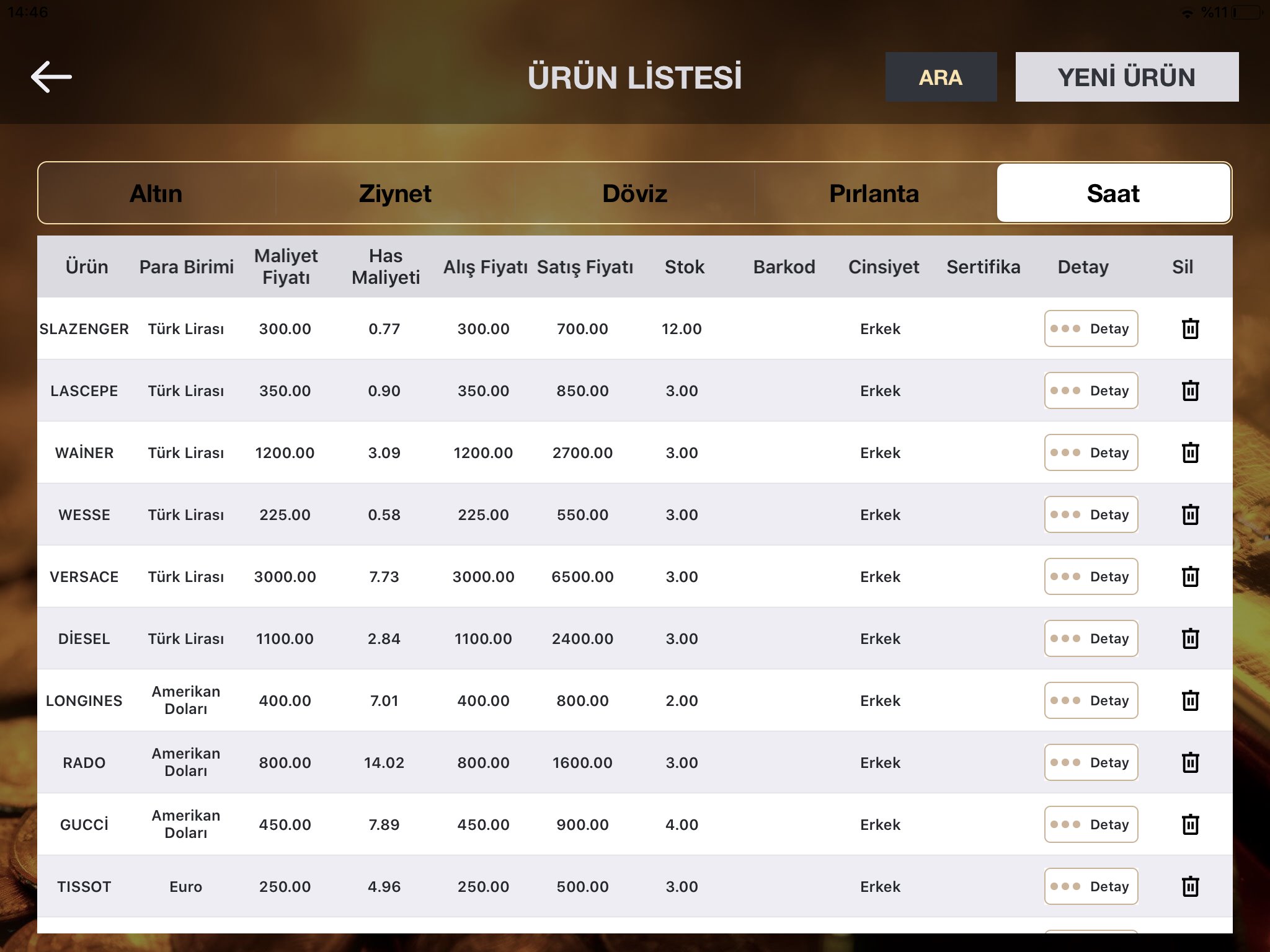Open Detay for WESSE
This screenshot has width=1270, height=952.
[x=1091, y=514]
